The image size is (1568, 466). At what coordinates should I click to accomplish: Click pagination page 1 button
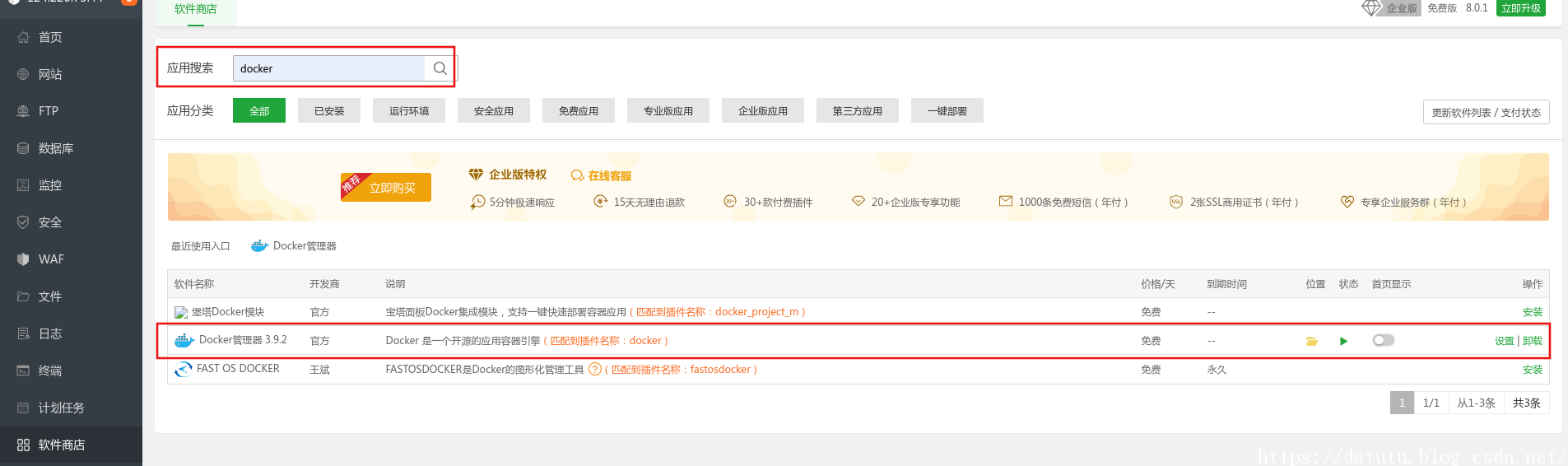tap(1402, 403)
